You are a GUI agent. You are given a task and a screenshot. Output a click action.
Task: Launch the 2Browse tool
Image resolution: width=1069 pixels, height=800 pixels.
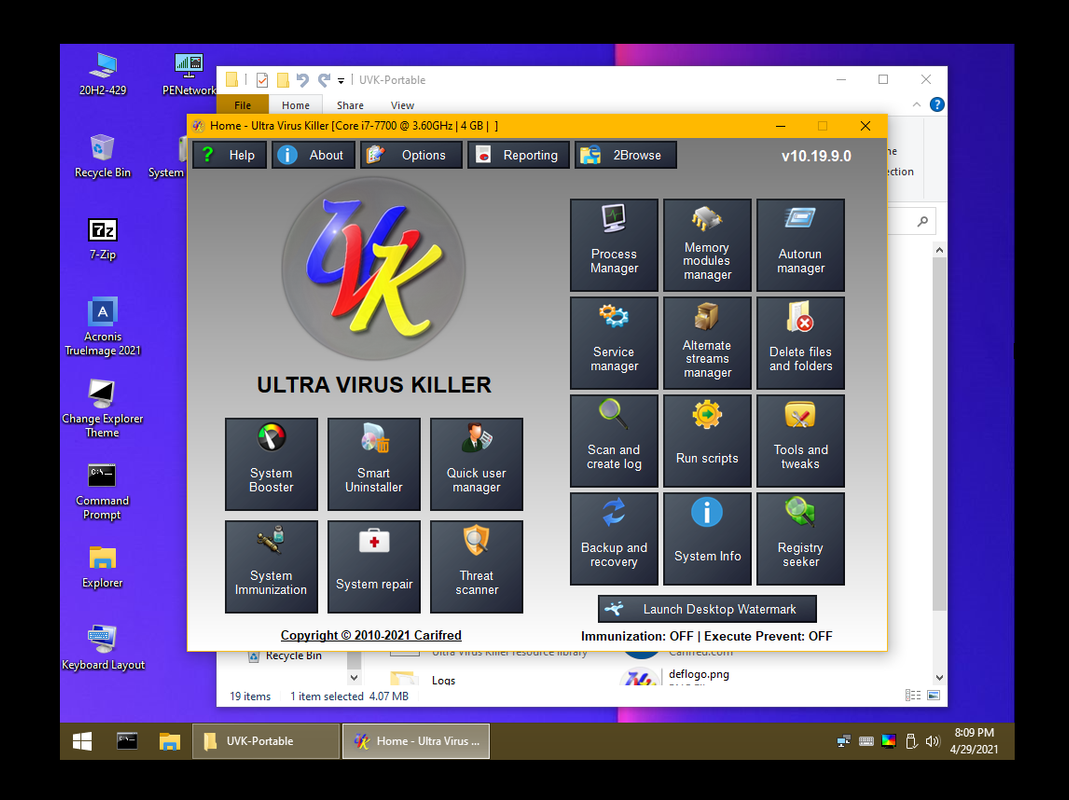pyautogui.click(x=626, y=155)
